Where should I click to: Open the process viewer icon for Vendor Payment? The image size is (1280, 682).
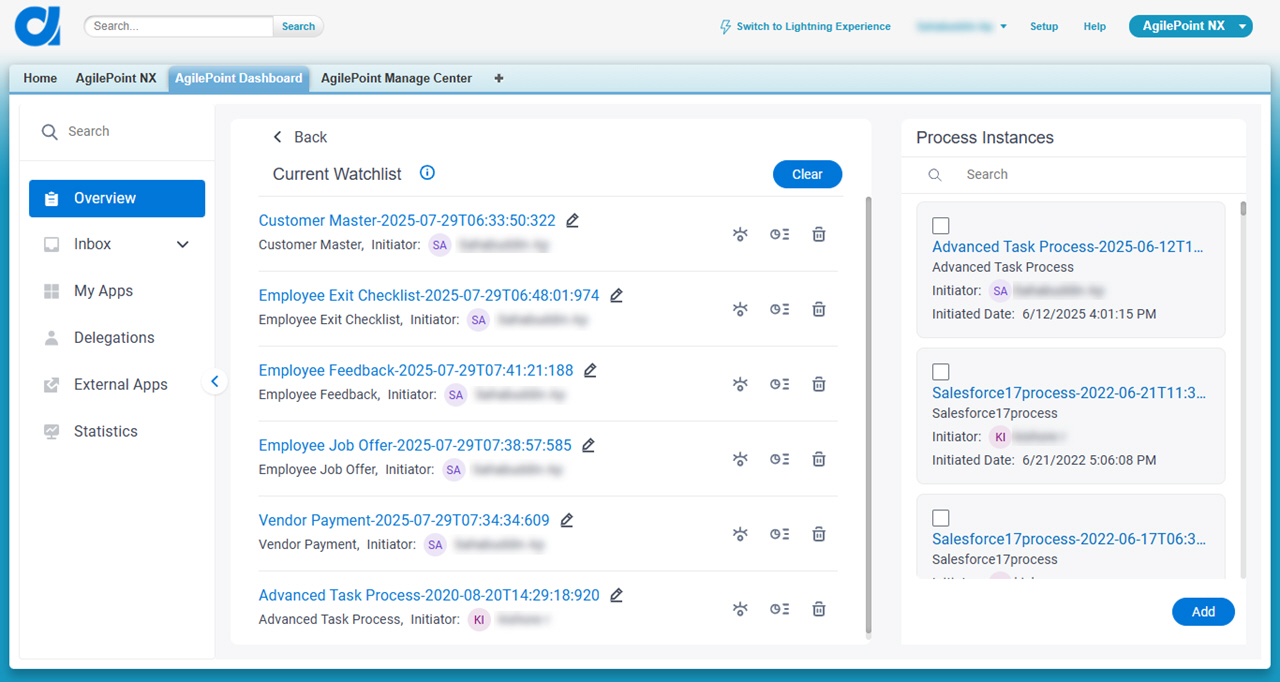[740, 534]
